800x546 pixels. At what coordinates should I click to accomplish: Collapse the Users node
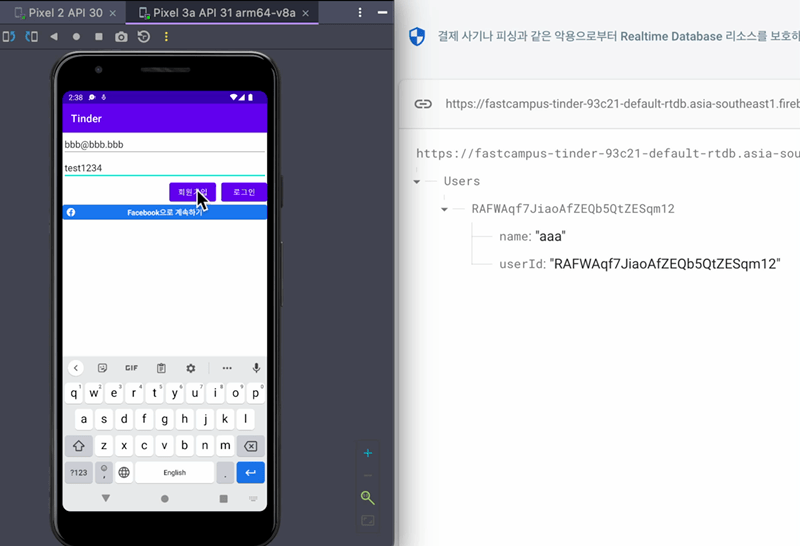coord(417,182)
